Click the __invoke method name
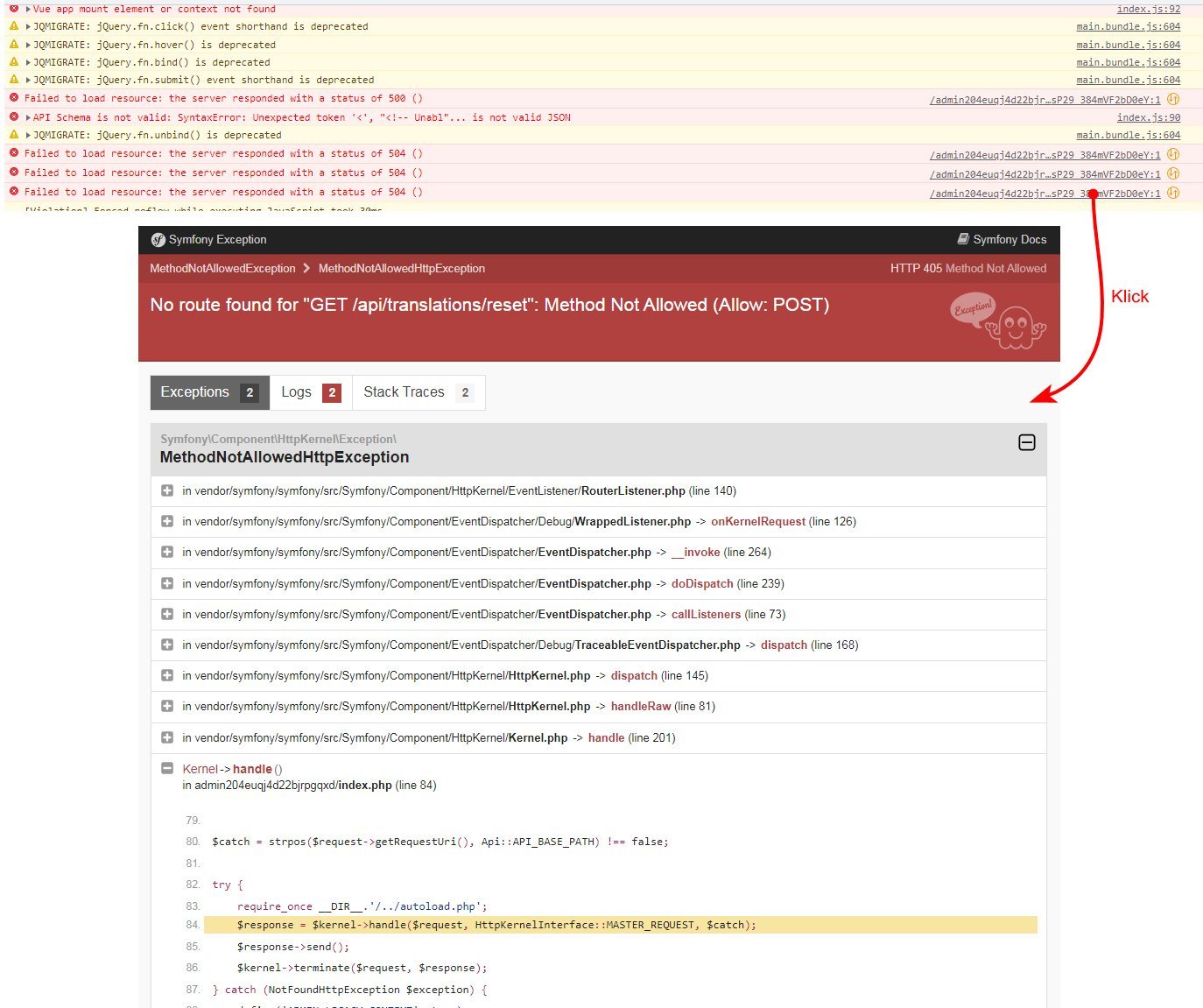Viewport: 1203px width, 1008px height. (696, 552)
